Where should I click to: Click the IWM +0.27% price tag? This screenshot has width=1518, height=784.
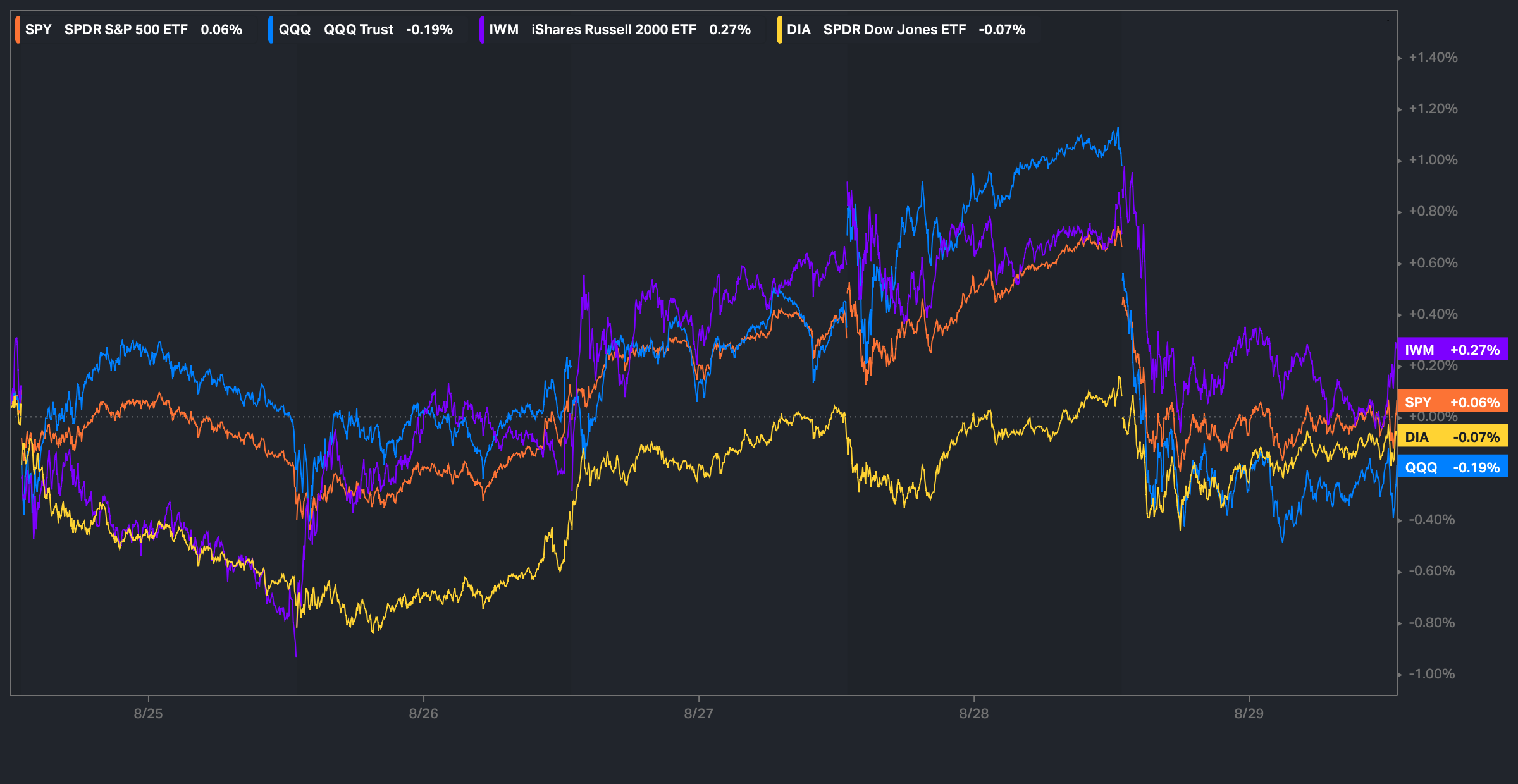point(1452,350)
